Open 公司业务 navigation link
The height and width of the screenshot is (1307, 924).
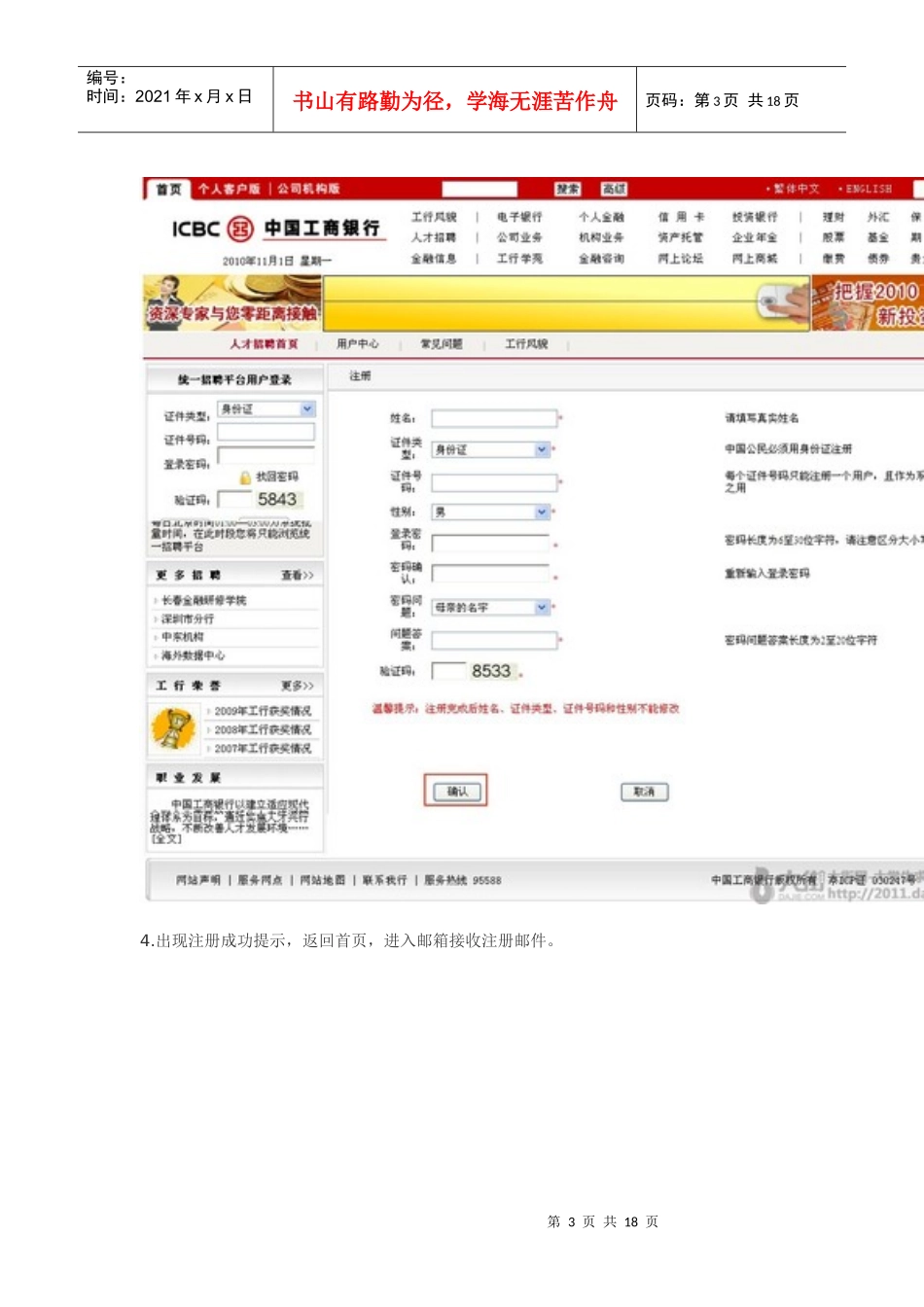point(519,237)
